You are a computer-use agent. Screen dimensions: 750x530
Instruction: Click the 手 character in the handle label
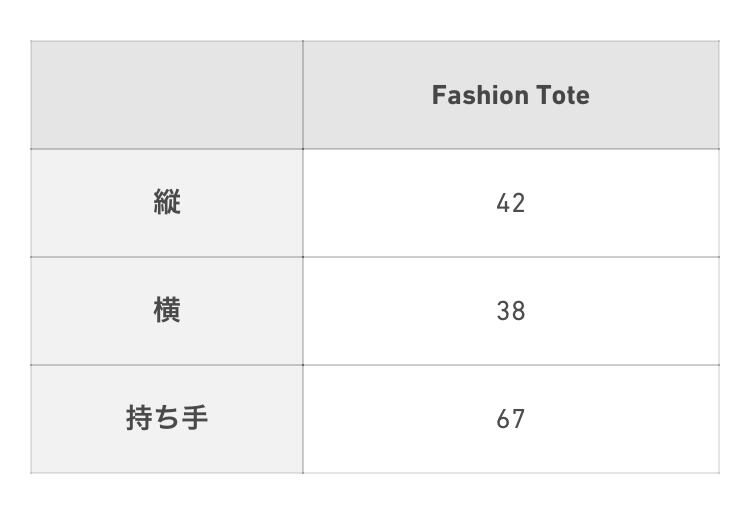(x=195, y=418)
